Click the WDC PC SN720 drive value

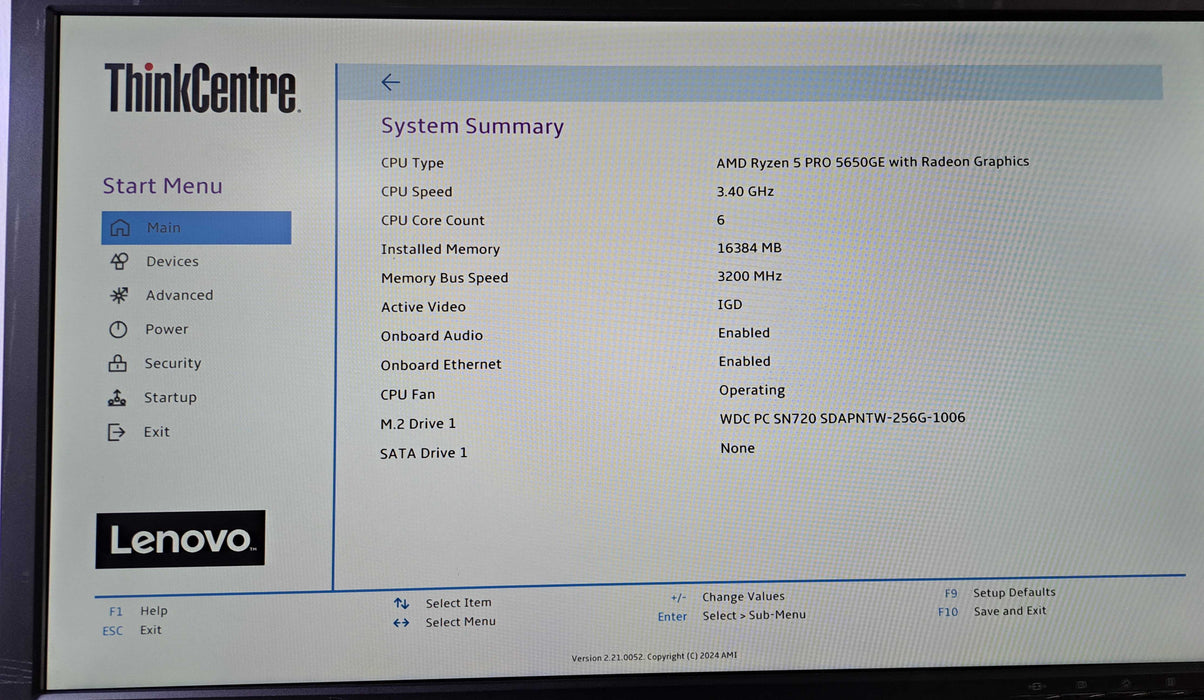tap(842, 418)
